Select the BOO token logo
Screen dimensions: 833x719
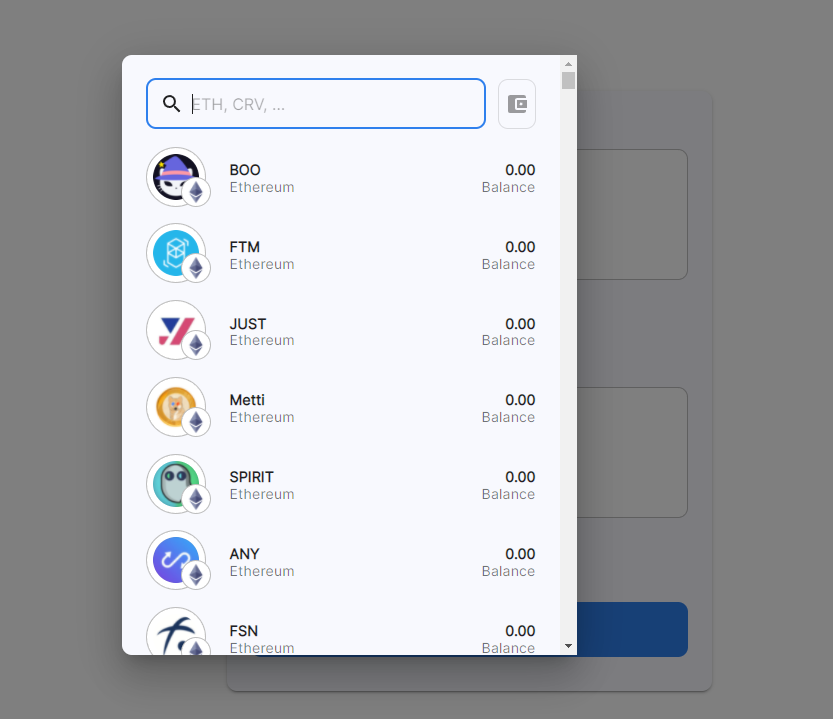(176, 177)
